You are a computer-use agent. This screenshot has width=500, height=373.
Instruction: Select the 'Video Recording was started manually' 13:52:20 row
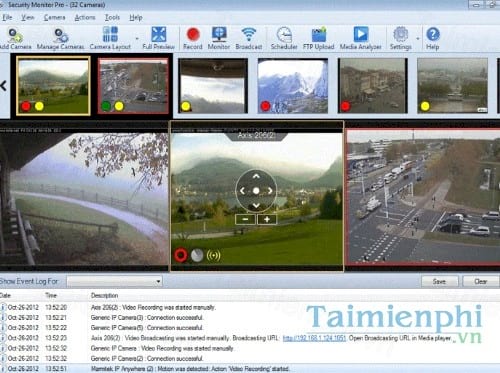click(250, 307)
